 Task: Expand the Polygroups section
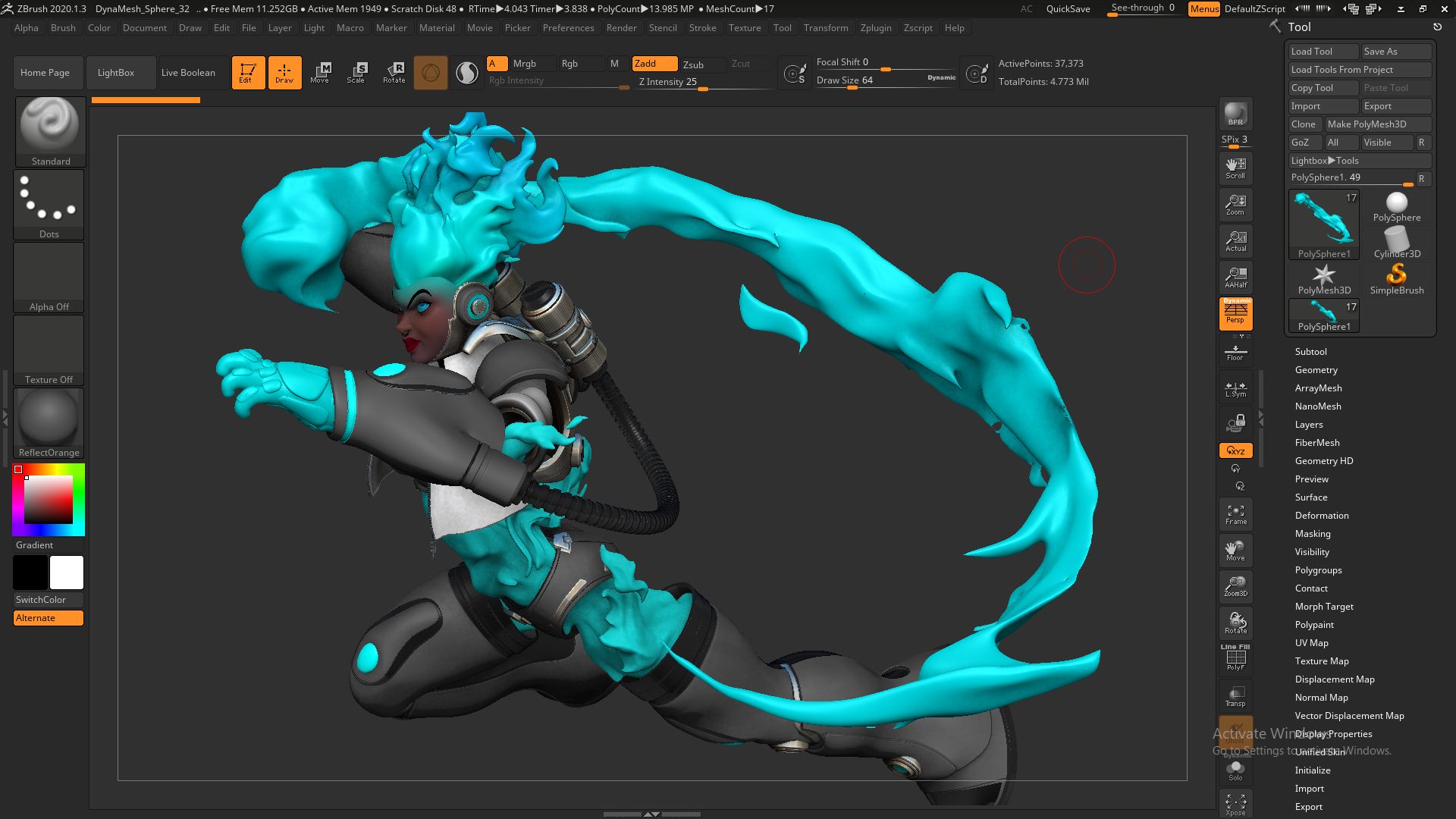(x=1318, y=570)
